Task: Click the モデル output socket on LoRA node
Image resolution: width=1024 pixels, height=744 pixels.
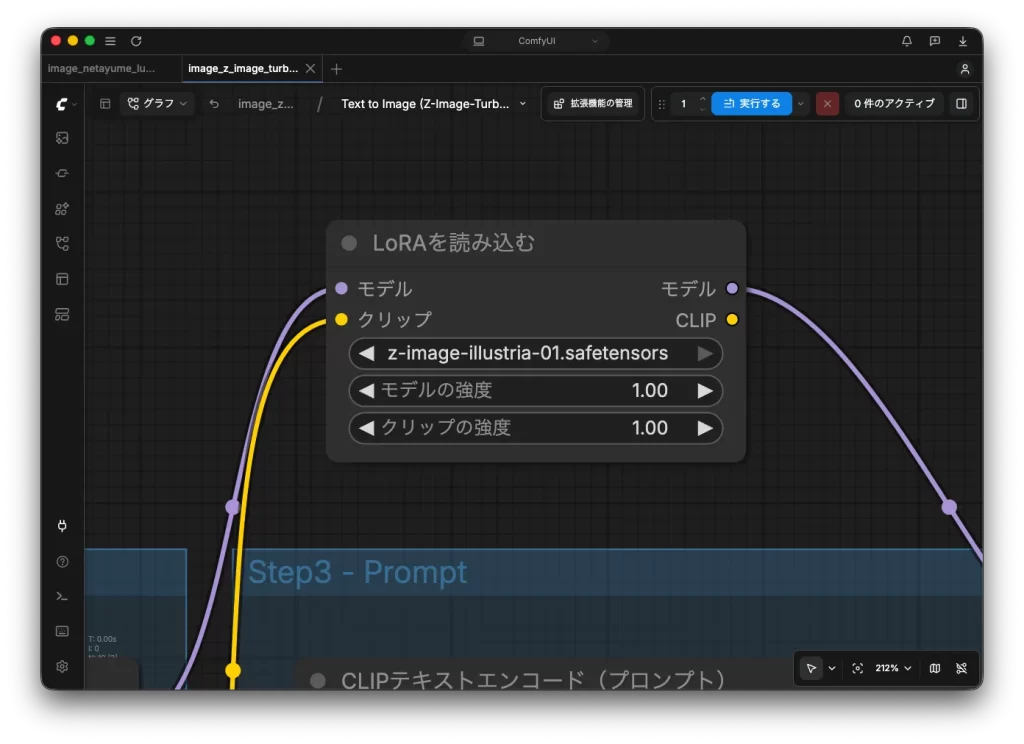Action: (732, 288)
